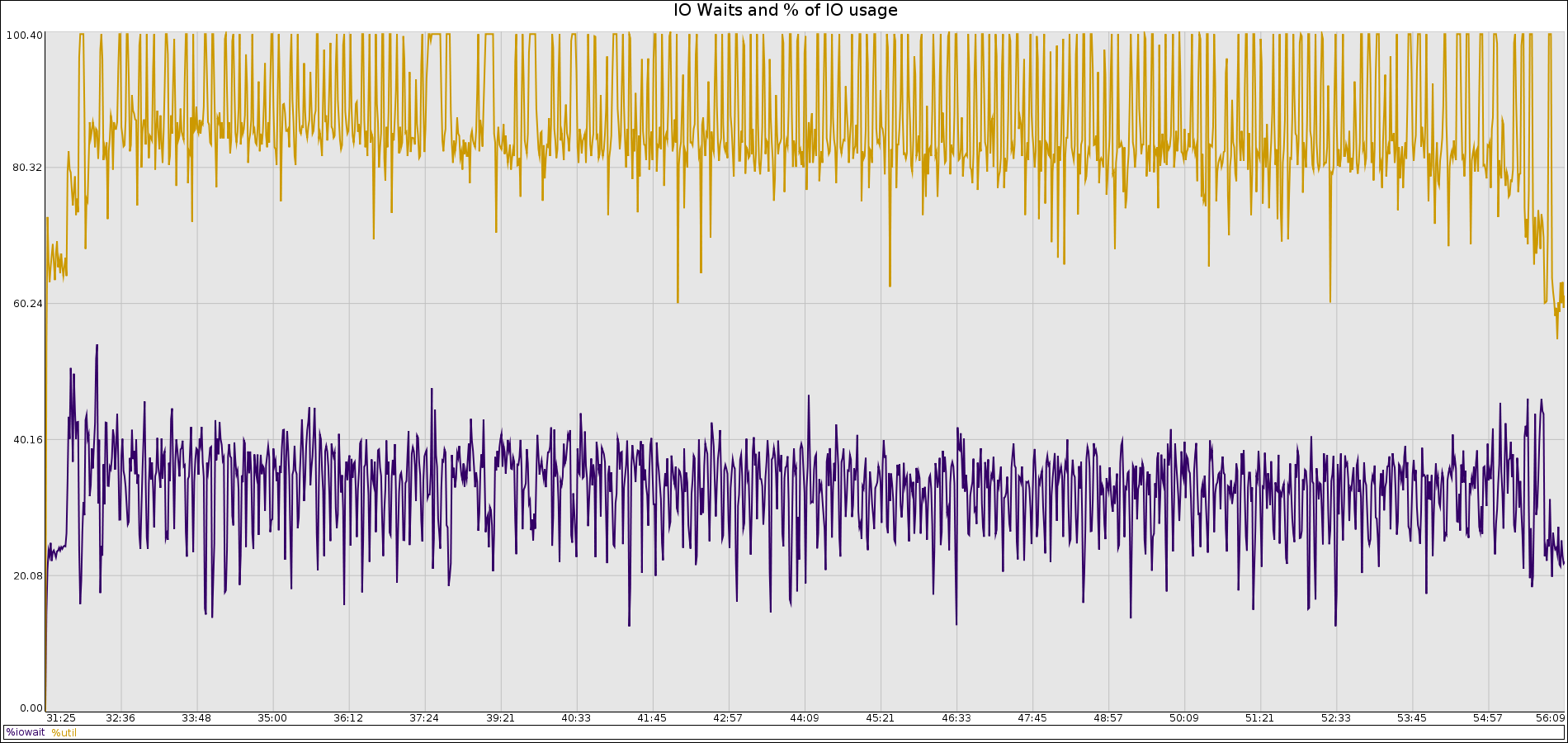The height and width of the screenshot is (743, 1568).
Task: Click the x-axis time label 54:57
Action: (1487, 718)
